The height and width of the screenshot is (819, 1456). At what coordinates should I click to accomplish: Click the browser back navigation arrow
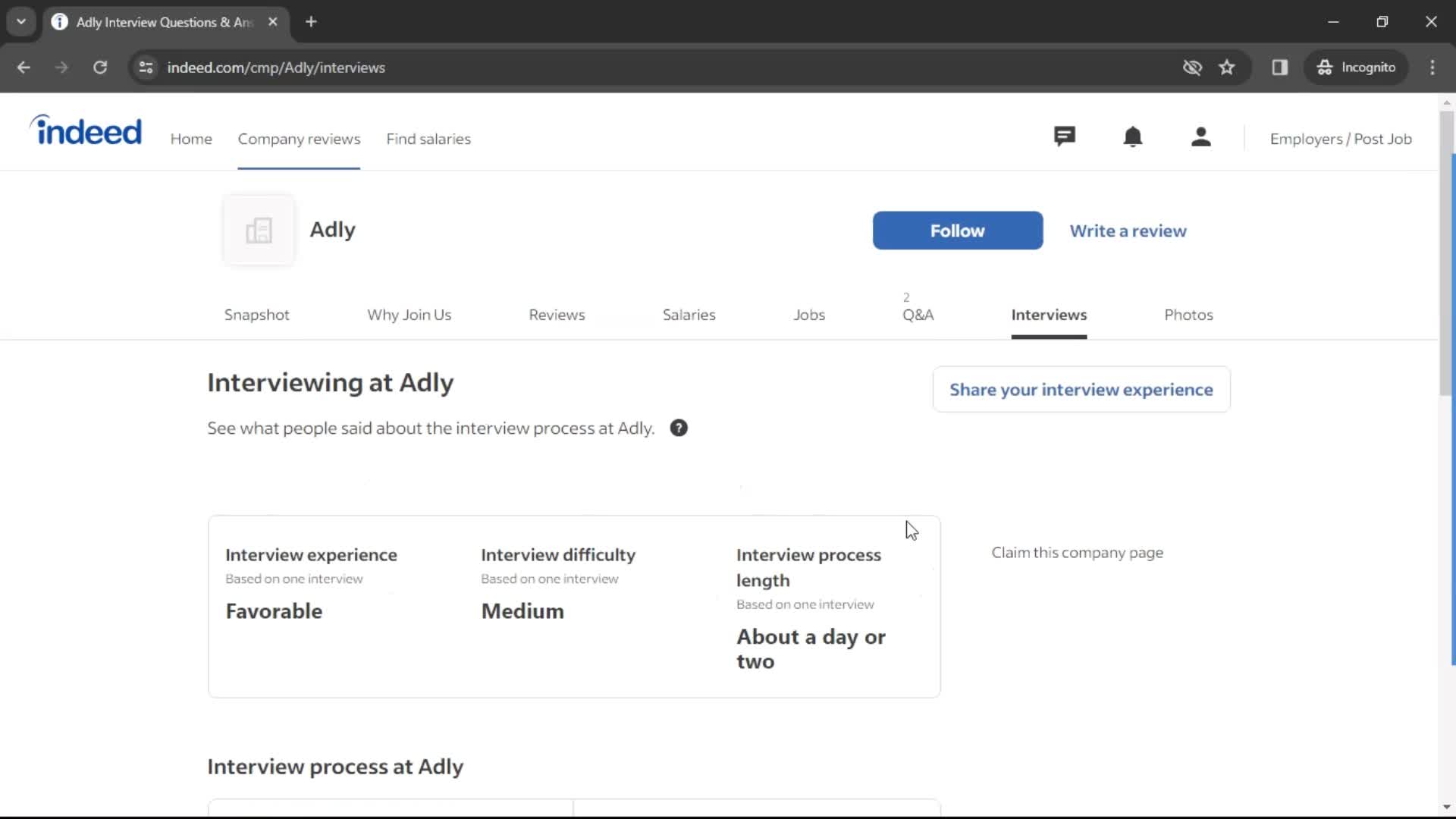pyautogui.click(x=24, y=67)
